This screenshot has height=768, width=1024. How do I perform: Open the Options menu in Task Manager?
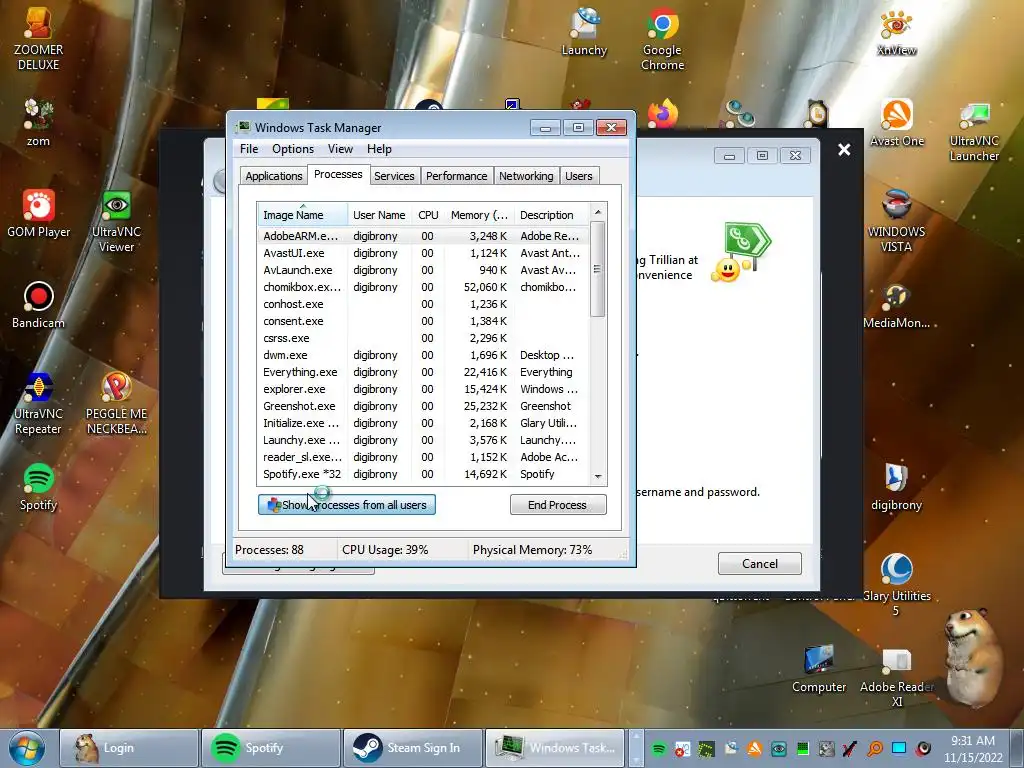(293, 149)
